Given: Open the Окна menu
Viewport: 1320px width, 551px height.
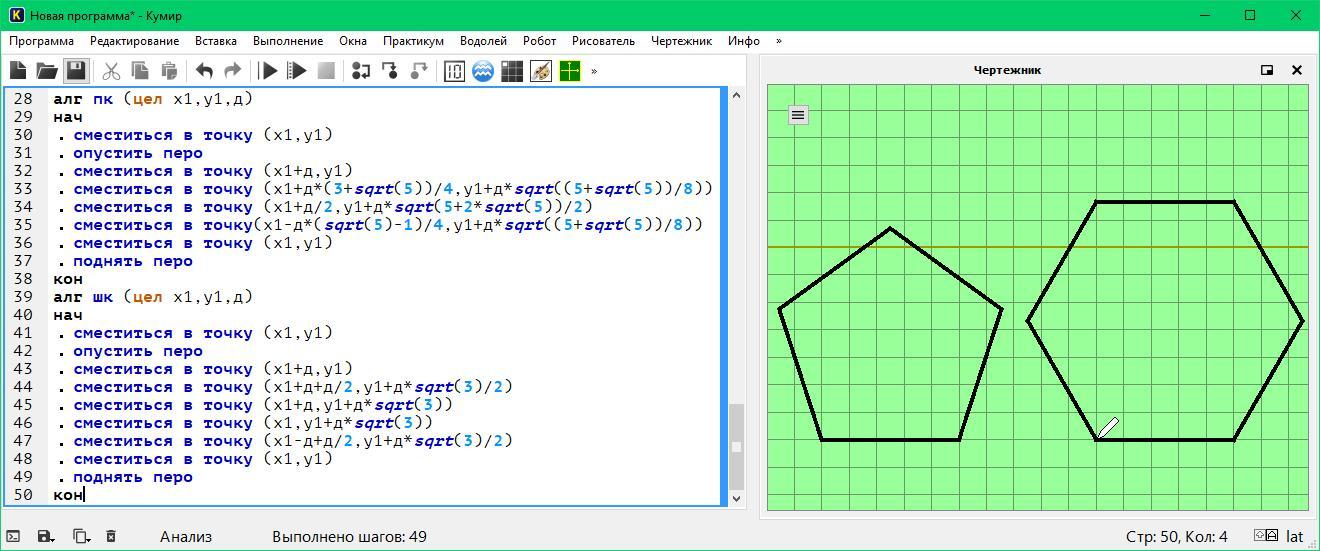Looking at the screenshot, I should (x=353, y=41).
